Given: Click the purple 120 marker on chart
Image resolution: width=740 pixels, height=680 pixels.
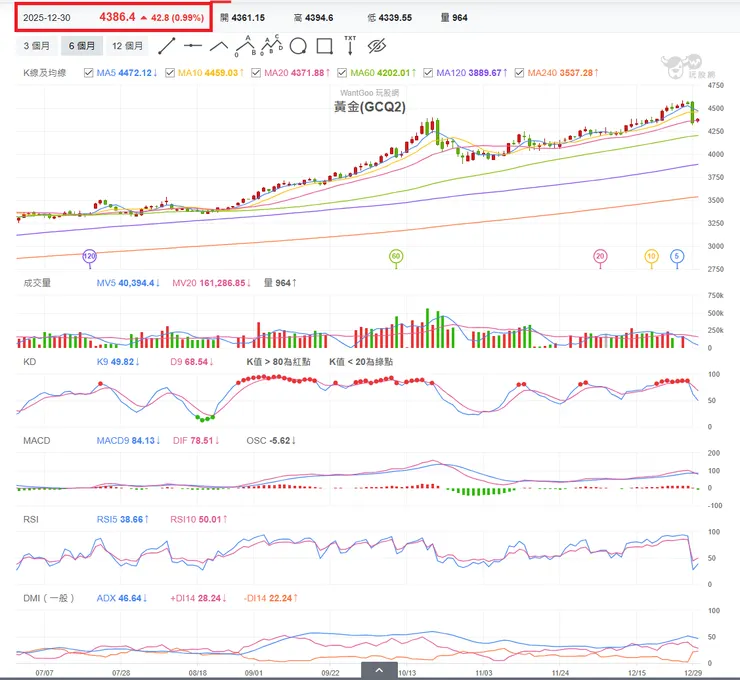Looking at the screenshot, I should (x=90, y=256).
